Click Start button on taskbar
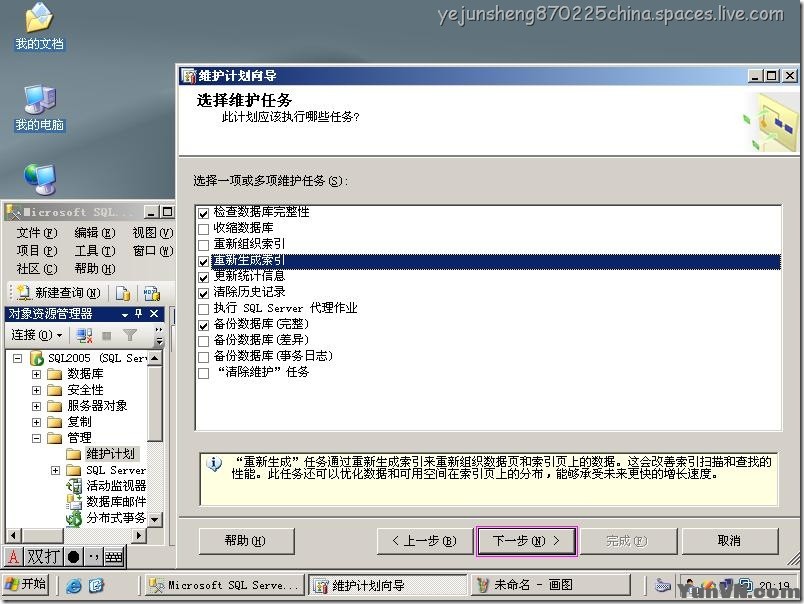The height and width of the screenshot is (604, 804). 26,585
